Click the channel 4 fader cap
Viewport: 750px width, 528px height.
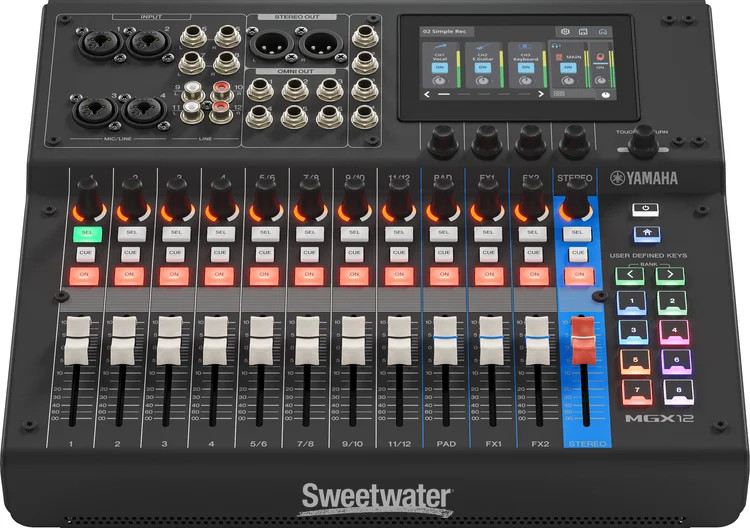pyautogui.click(x=215, y=340)
